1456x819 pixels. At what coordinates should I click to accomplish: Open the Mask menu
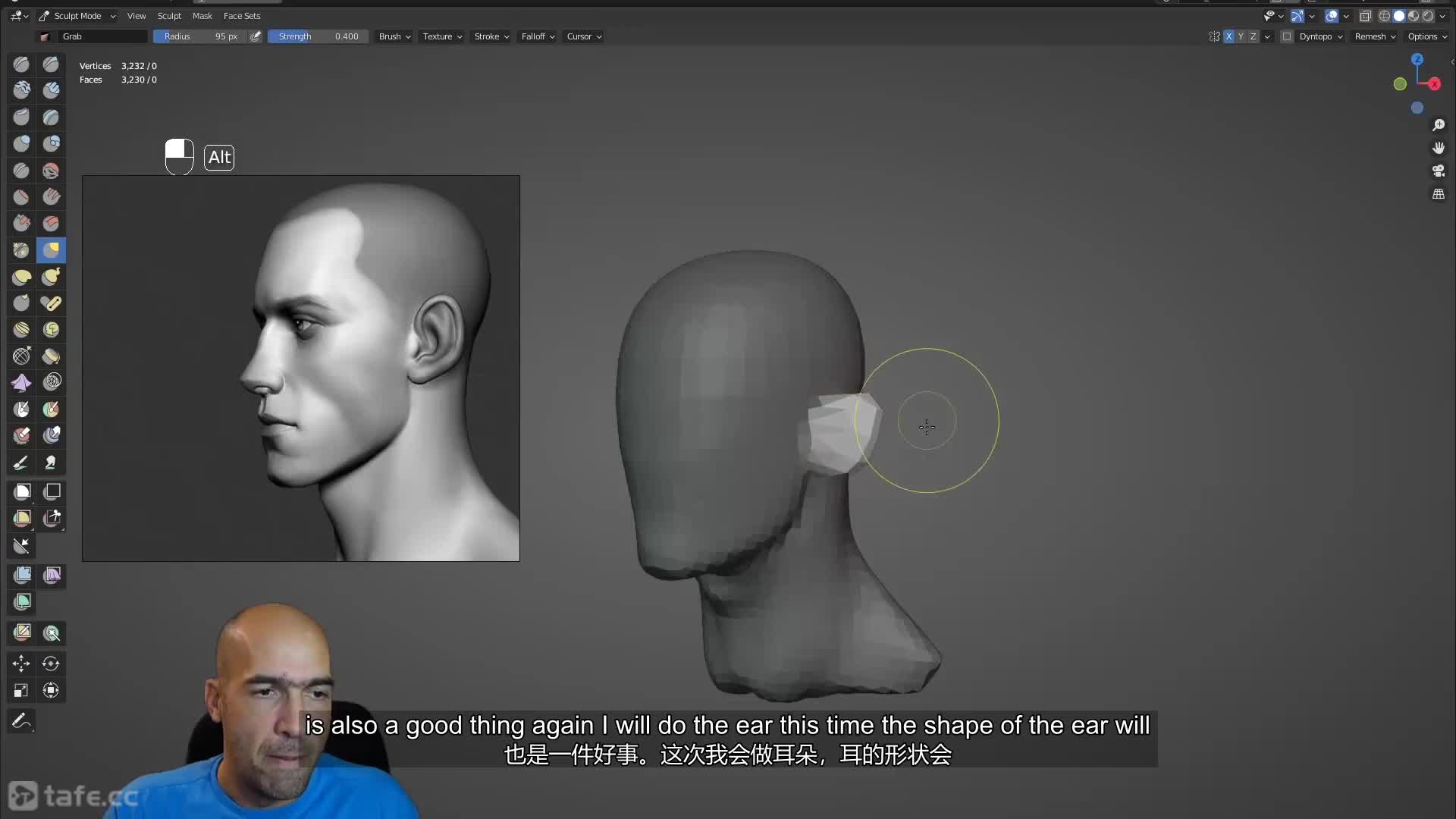[202, 16]
